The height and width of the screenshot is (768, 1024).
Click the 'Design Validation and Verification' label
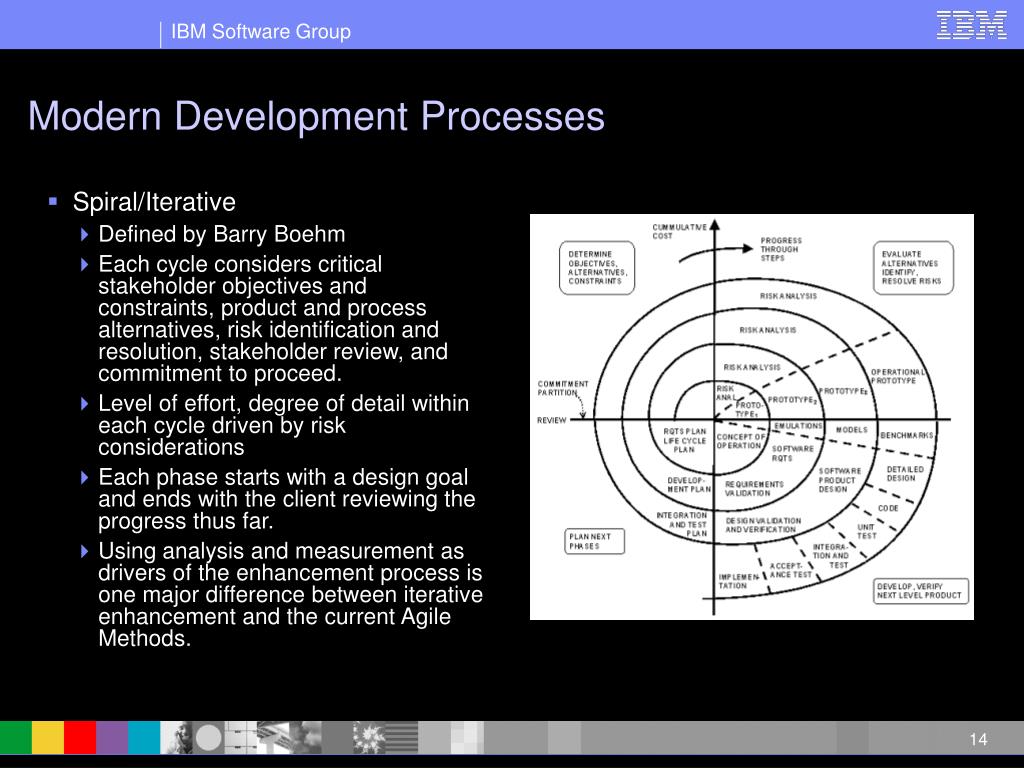pyautogui.click(x=763, y=525)
